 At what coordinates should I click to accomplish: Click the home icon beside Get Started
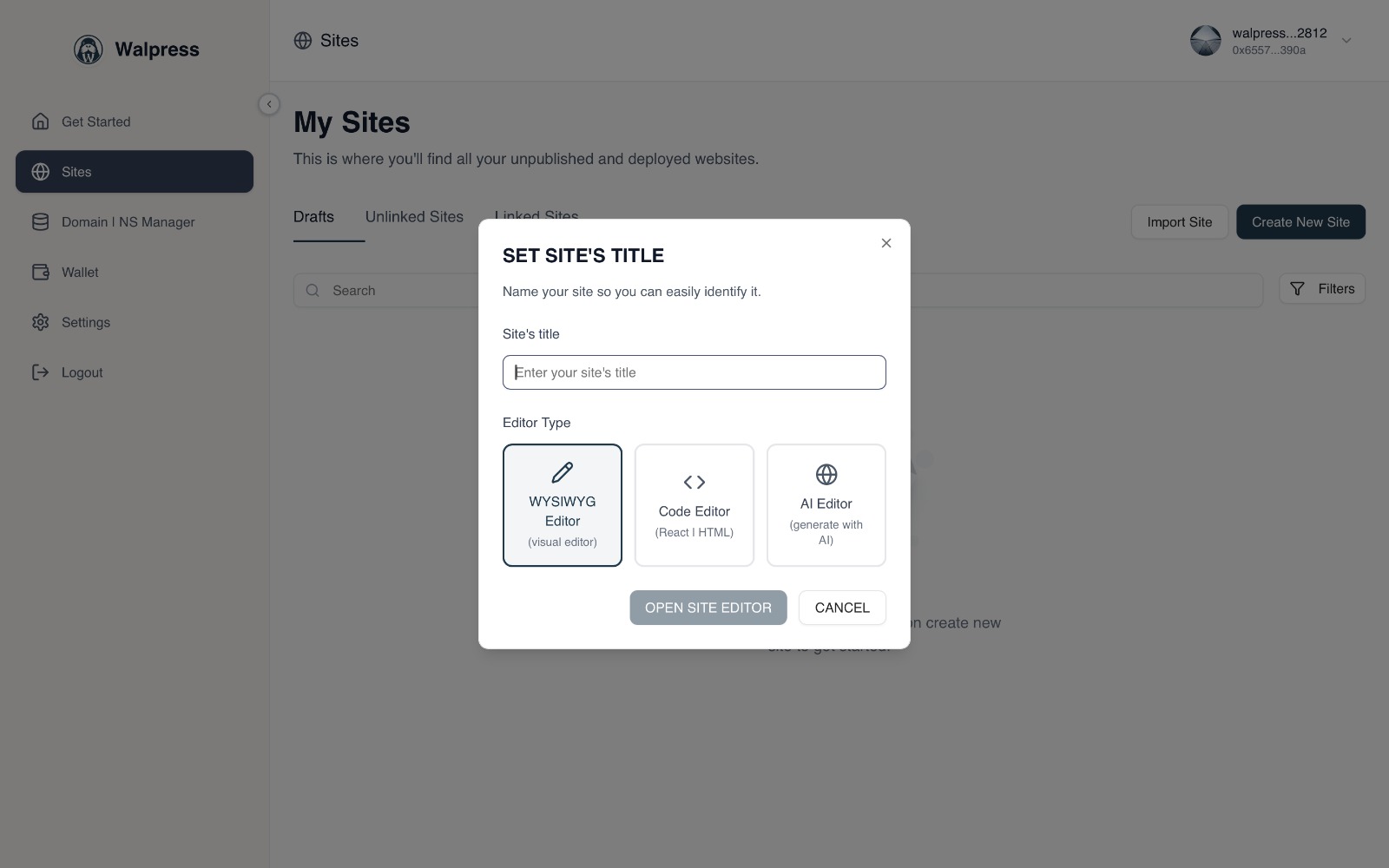click(40, 122)
